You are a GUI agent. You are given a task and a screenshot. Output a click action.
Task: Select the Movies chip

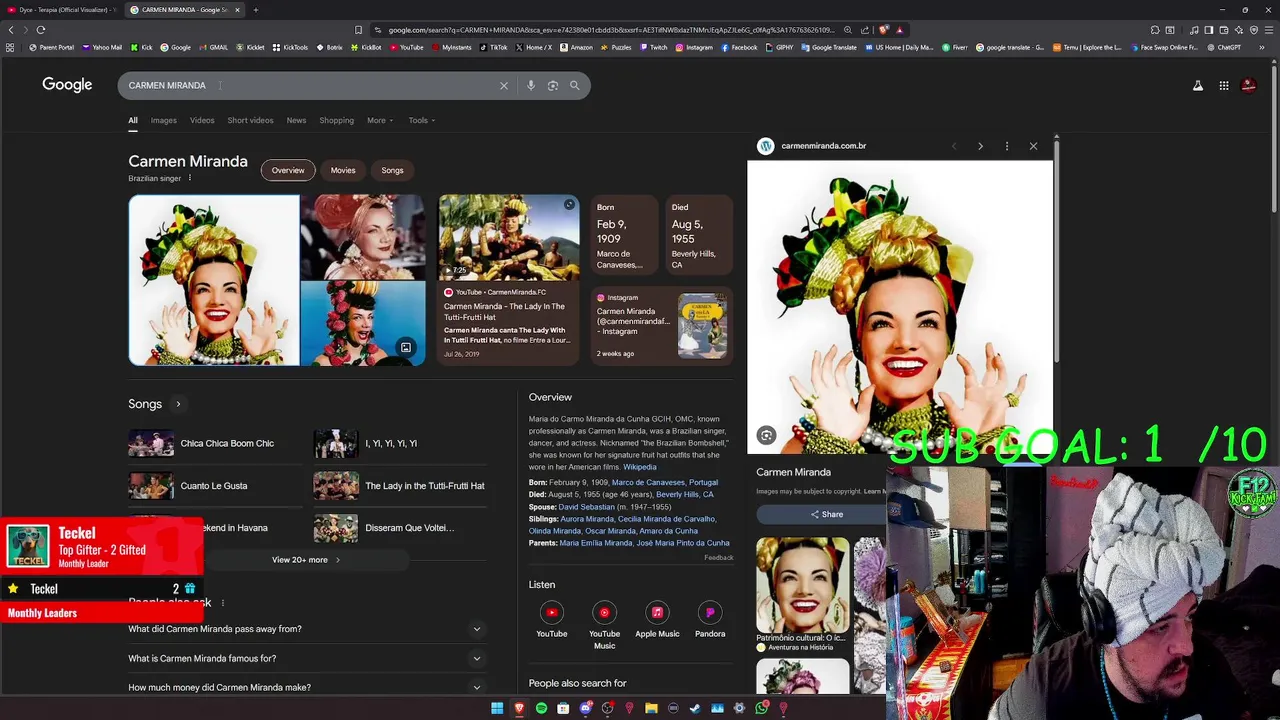pos(343,170)
